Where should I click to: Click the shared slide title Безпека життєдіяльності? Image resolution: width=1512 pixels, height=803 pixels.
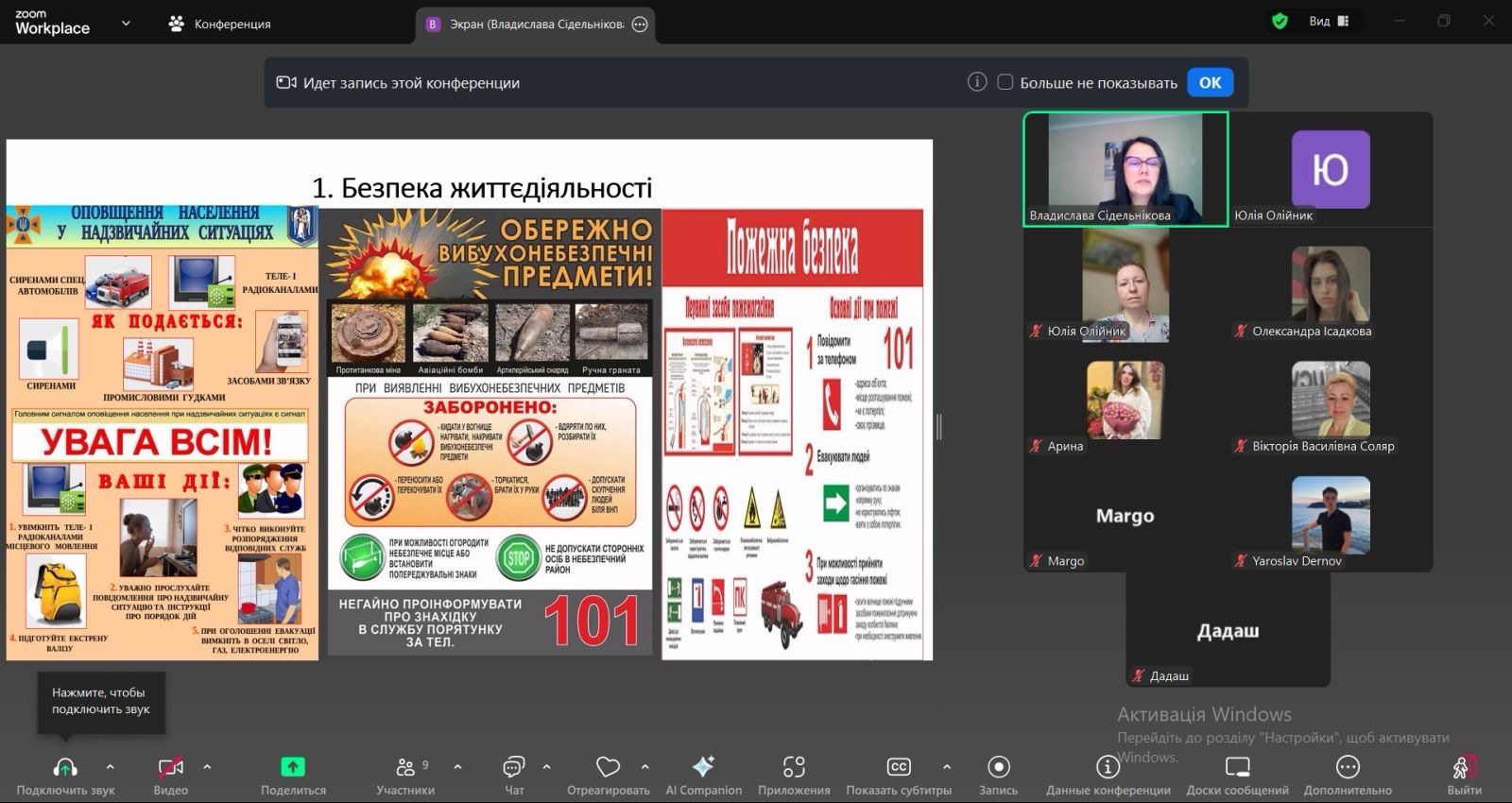pos(482,188)
